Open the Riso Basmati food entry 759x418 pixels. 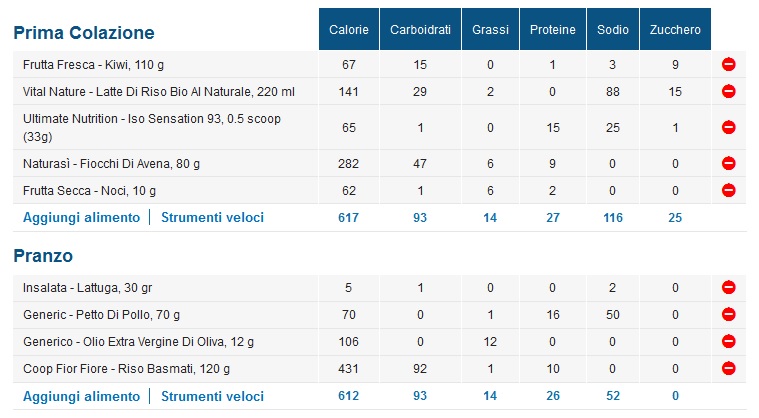[126, 369]
